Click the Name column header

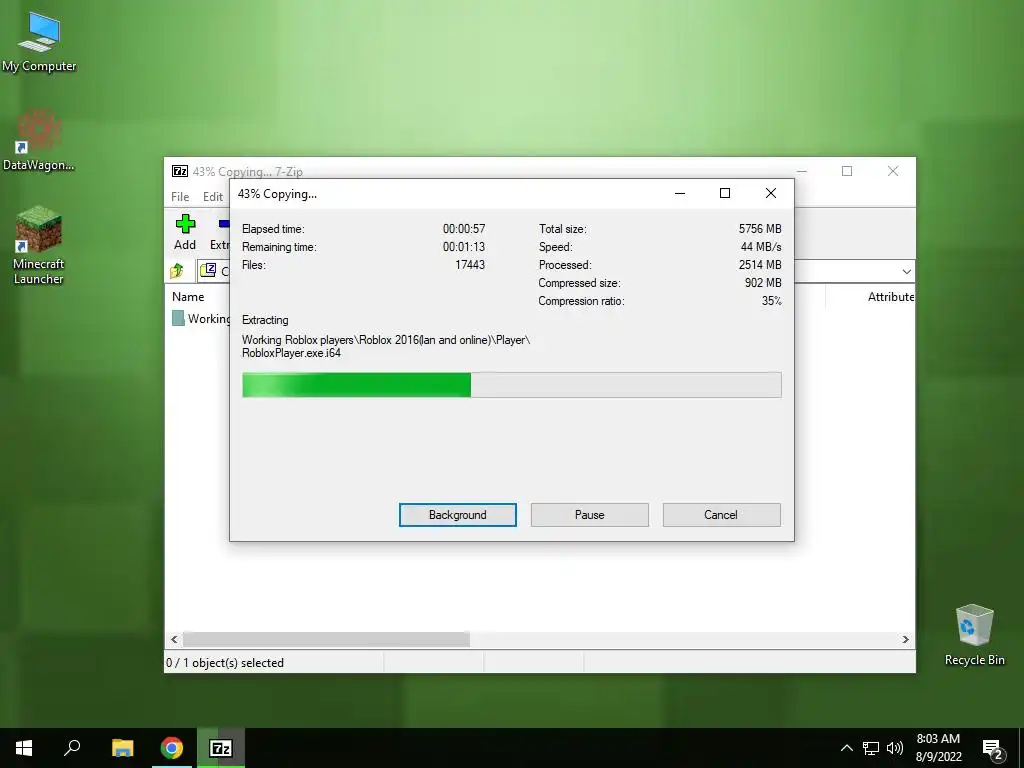pyautogui.click(x=188, y=296)
